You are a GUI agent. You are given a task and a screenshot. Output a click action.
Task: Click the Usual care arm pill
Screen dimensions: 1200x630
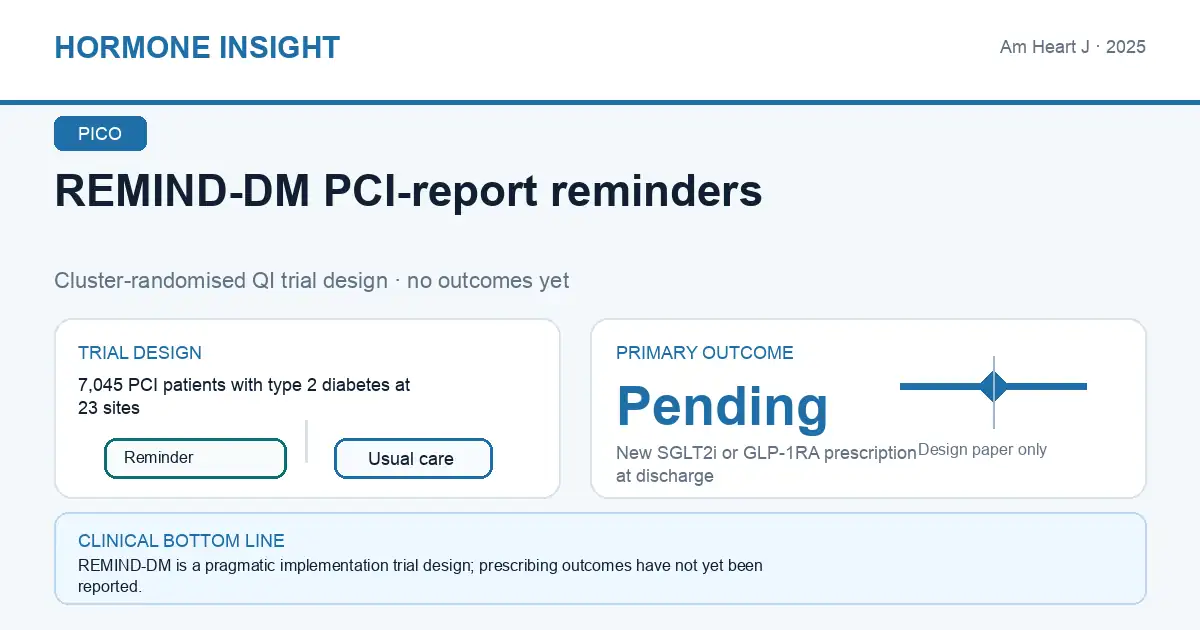(x=413, y=458)
